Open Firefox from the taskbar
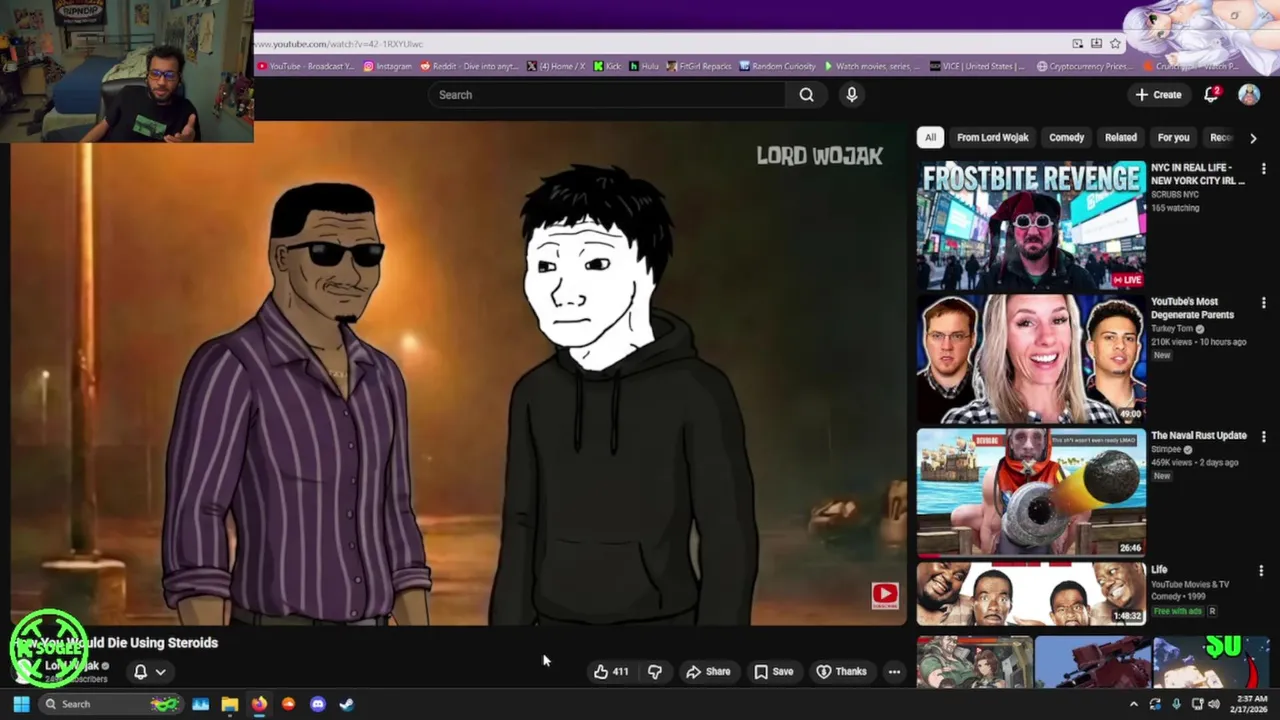 click(x=259, y=704)
